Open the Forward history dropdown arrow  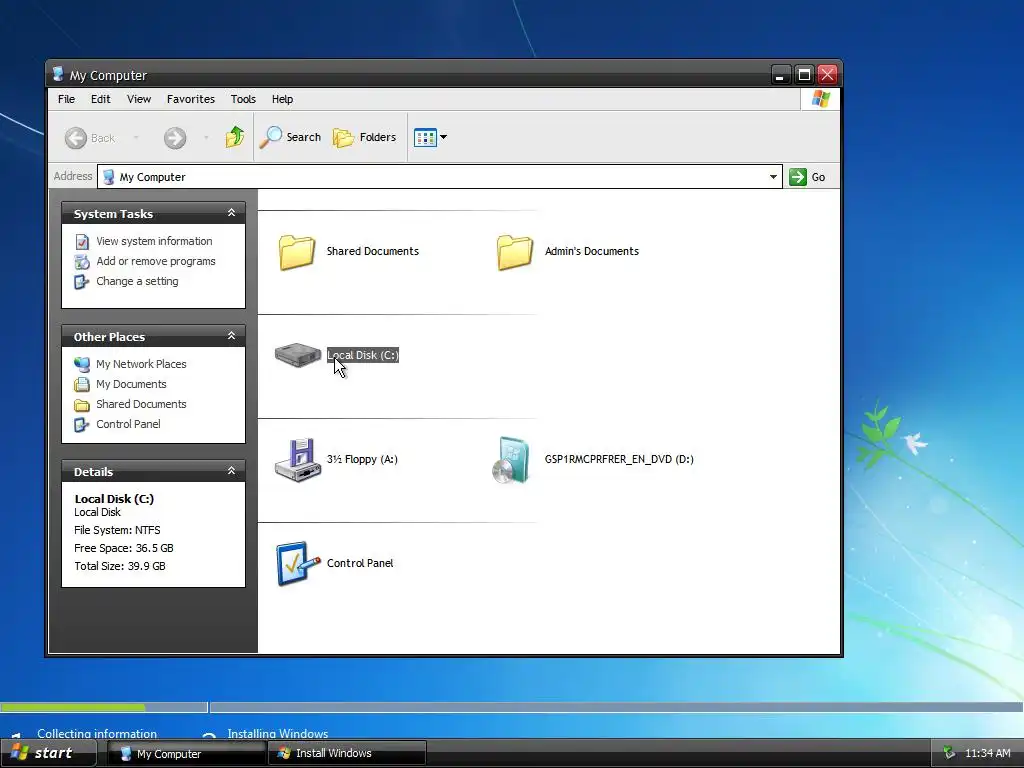(206, 138)
